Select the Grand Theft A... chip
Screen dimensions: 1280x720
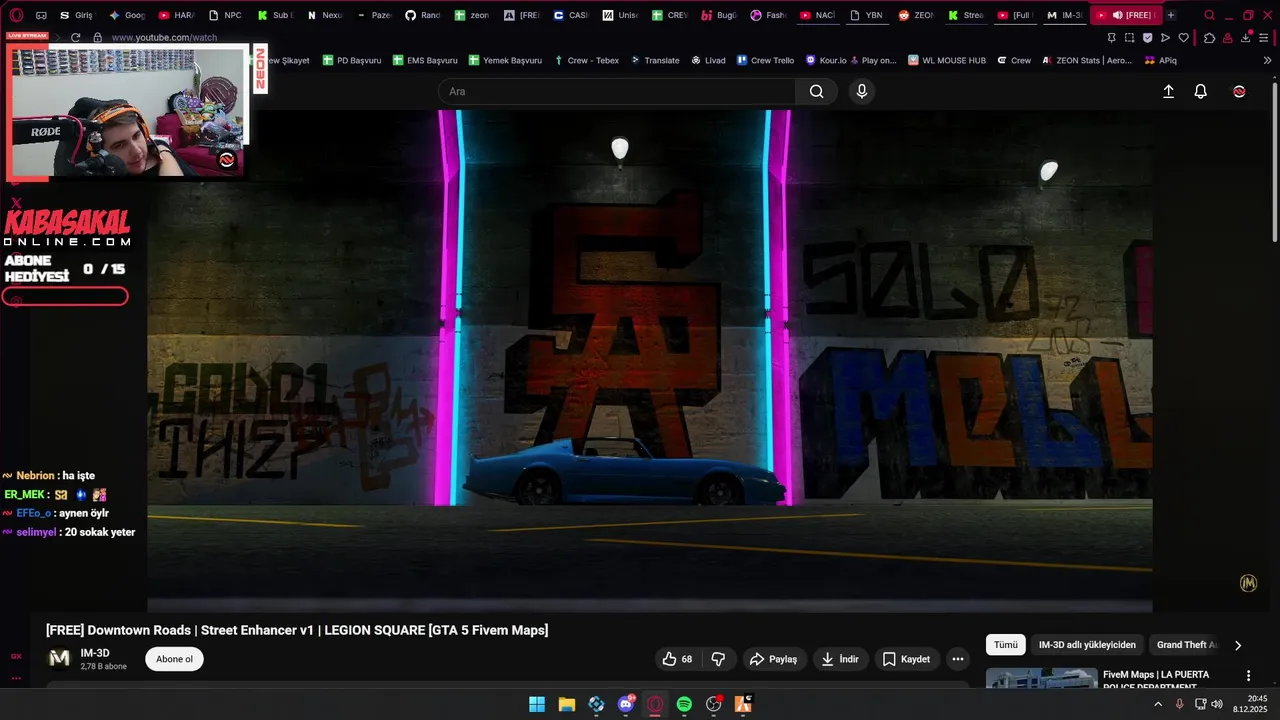click(1187, 645)
